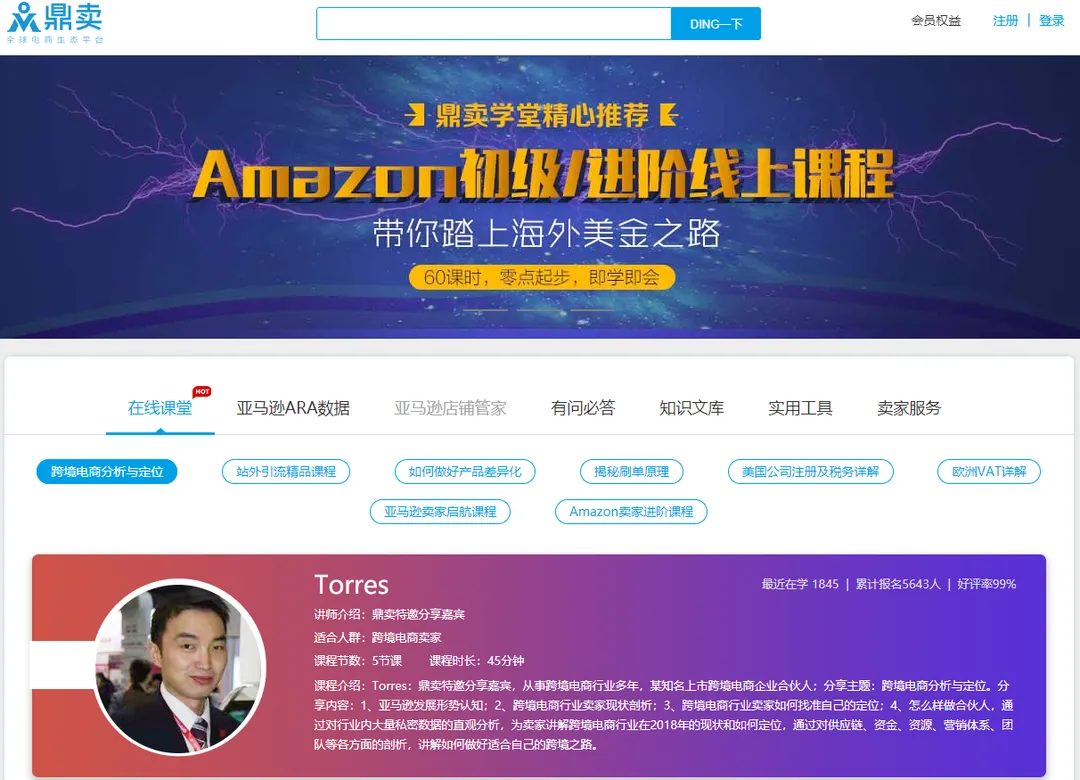
Task: Select 亚马逊卖家启航课程 course pill
Action: 440,511
